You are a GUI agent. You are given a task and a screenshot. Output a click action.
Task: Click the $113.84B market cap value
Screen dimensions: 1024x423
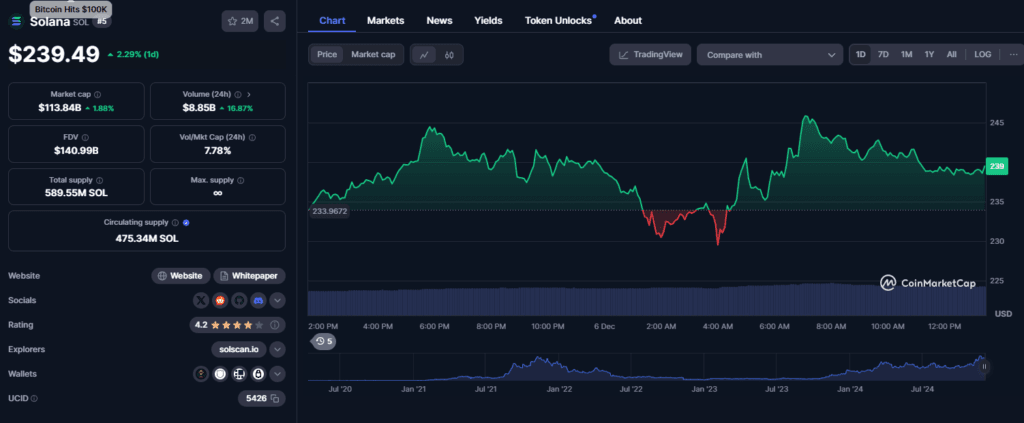(x=60, y=108)
